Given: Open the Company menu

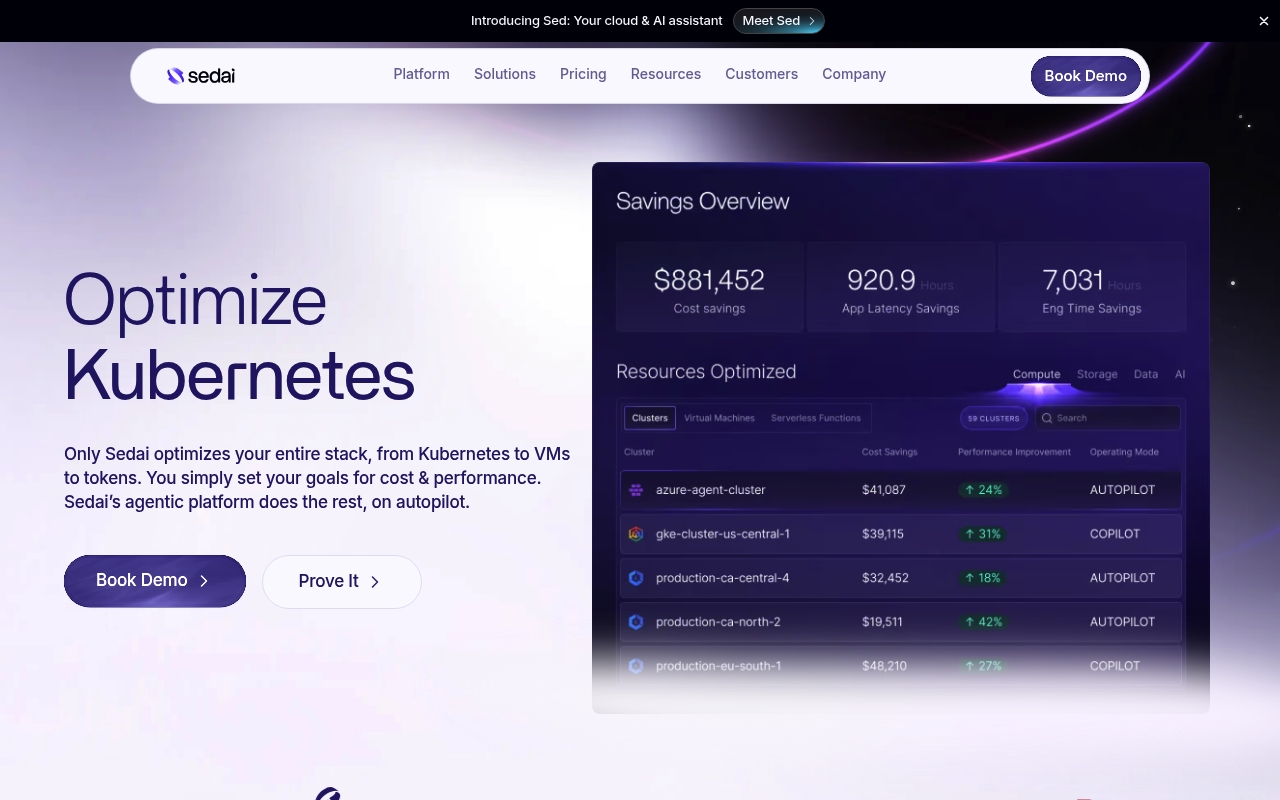Looking at the screenshot, I should (854, 74).
